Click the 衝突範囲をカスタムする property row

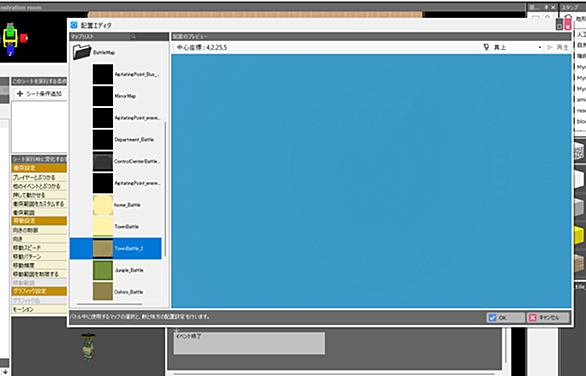tap(39, 204)
